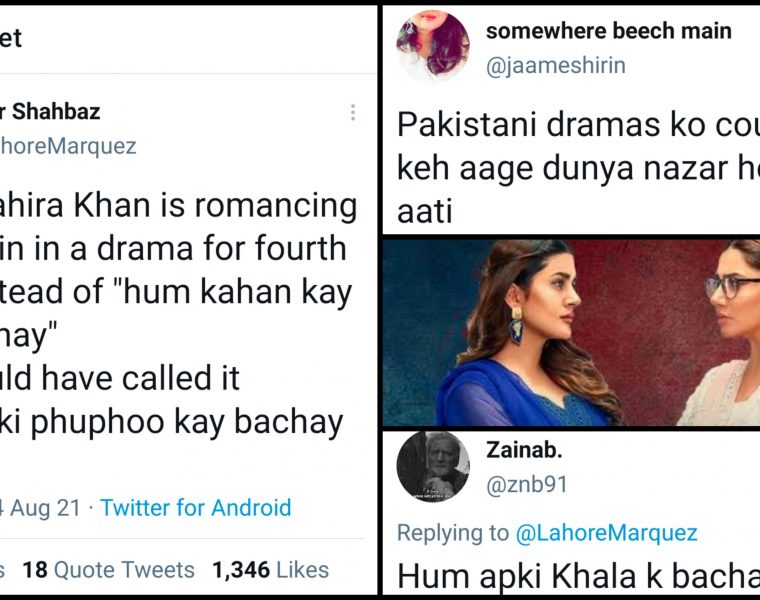
Task: Click the Aug 21 tweet date
Action: coord(45,508)
